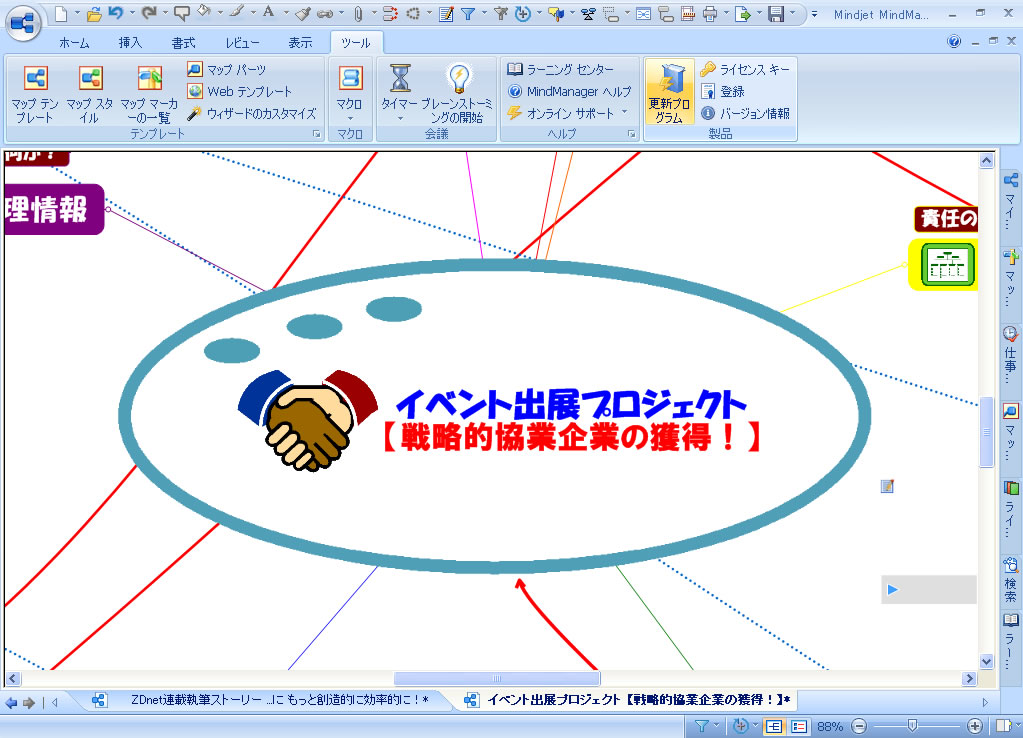Expand the gray play arrow panel
This screenshot has height=738, width=1023.
pyautogui.click(x=893, y=589)
